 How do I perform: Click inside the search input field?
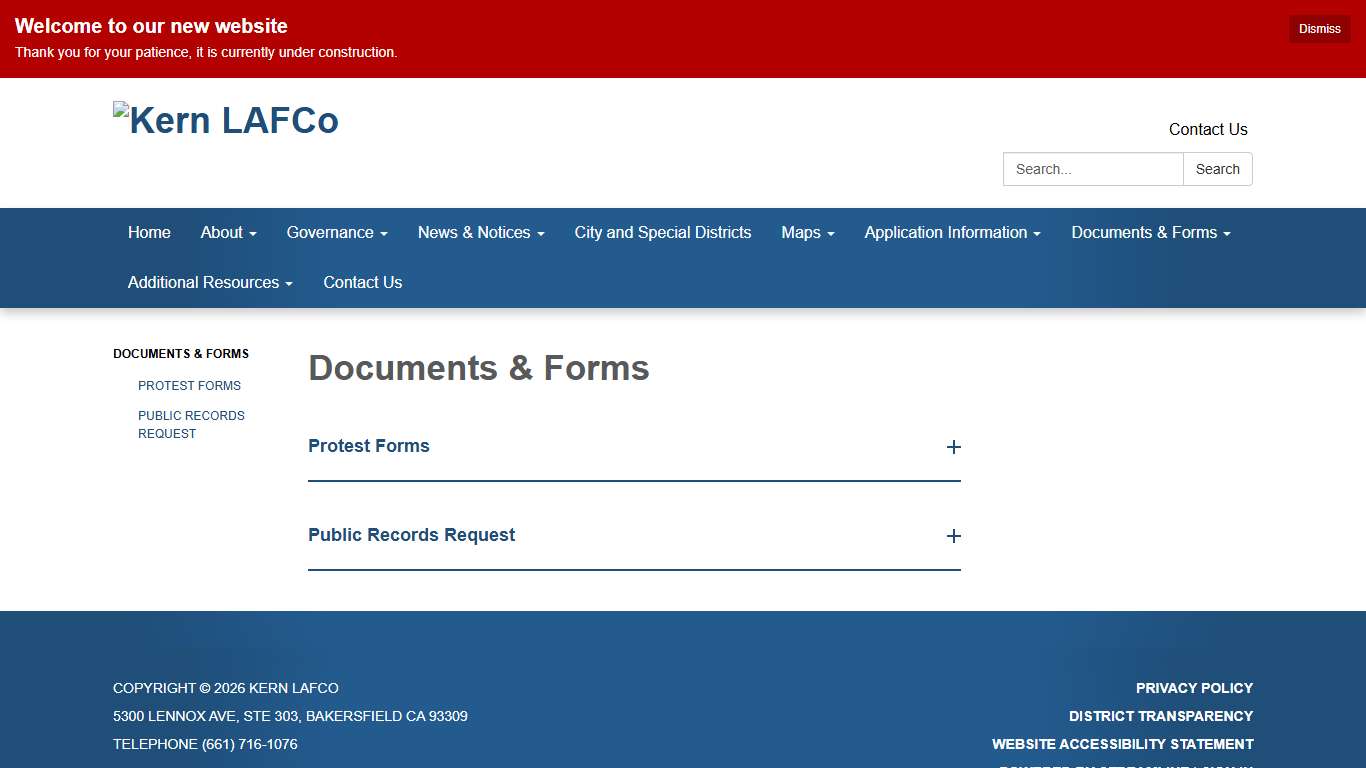[1092, 169]
